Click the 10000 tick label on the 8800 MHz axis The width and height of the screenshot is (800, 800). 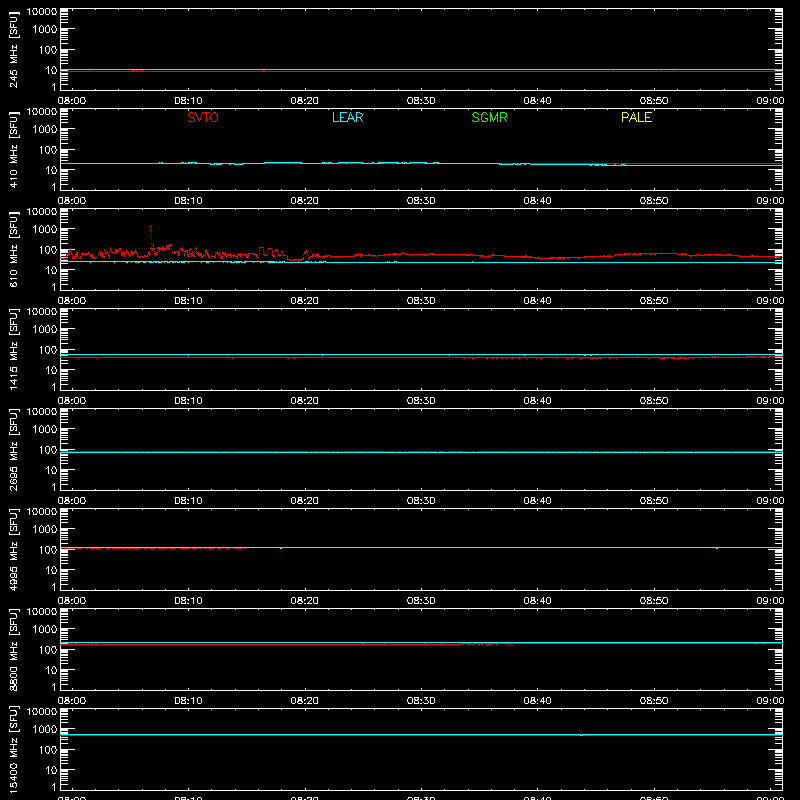42,611
